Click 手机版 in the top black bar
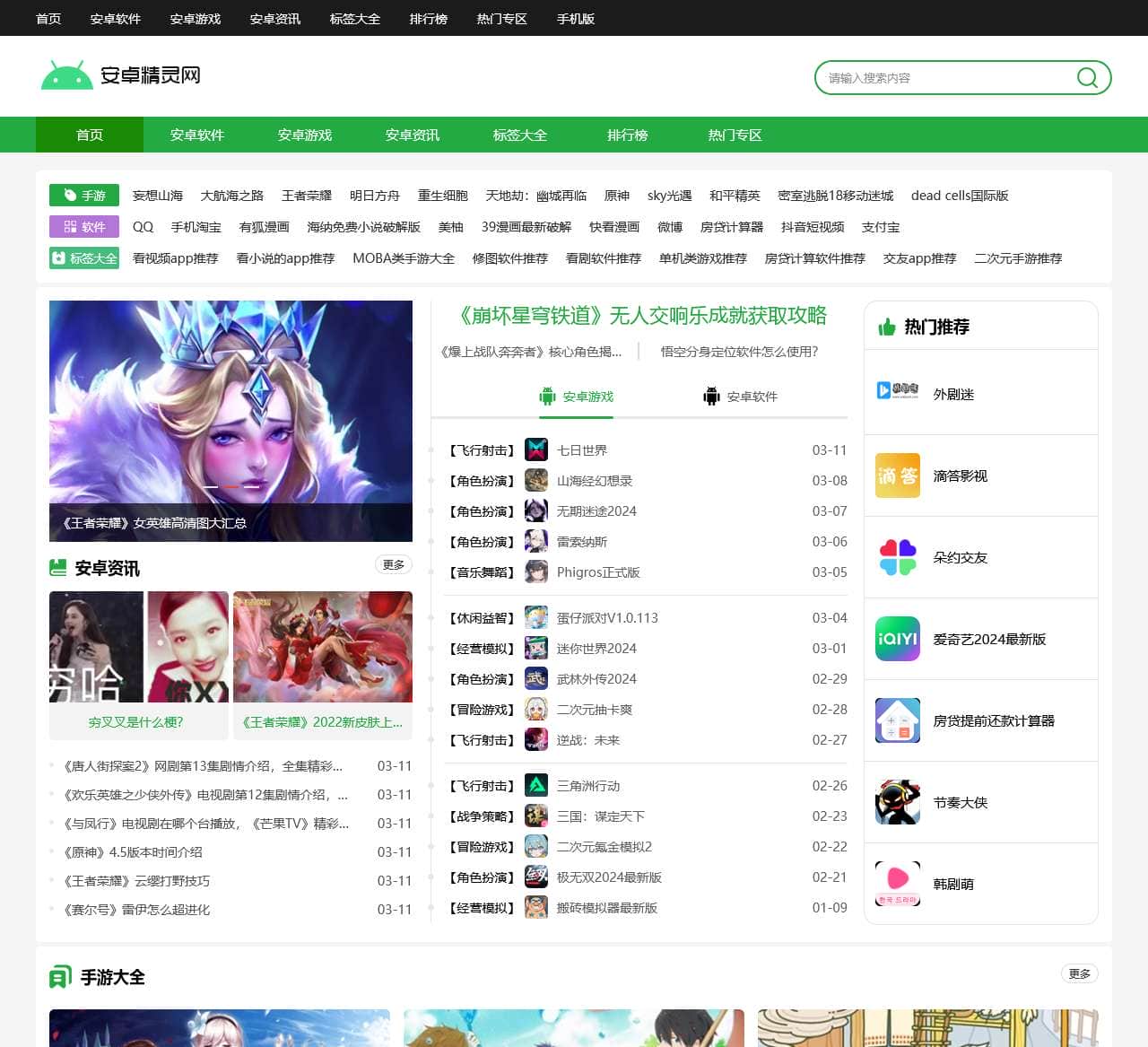 (x=576, y=18)
